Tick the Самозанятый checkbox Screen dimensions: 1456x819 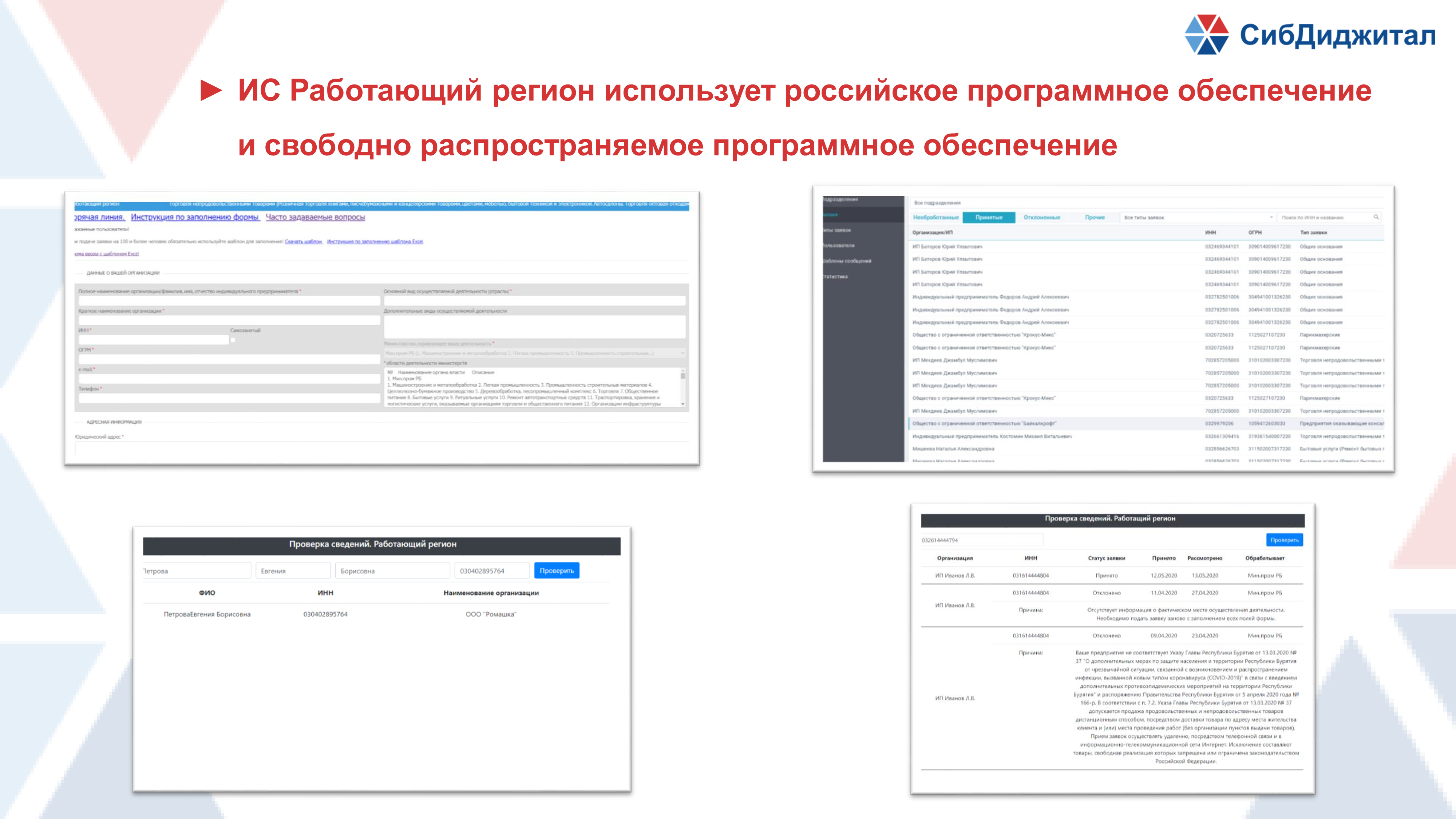233,340
